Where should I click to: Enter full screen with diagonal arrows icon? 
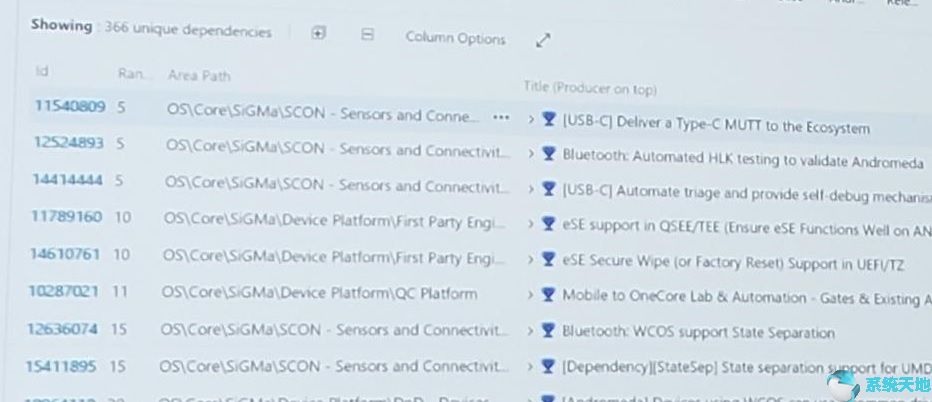(x=543, y=40)
